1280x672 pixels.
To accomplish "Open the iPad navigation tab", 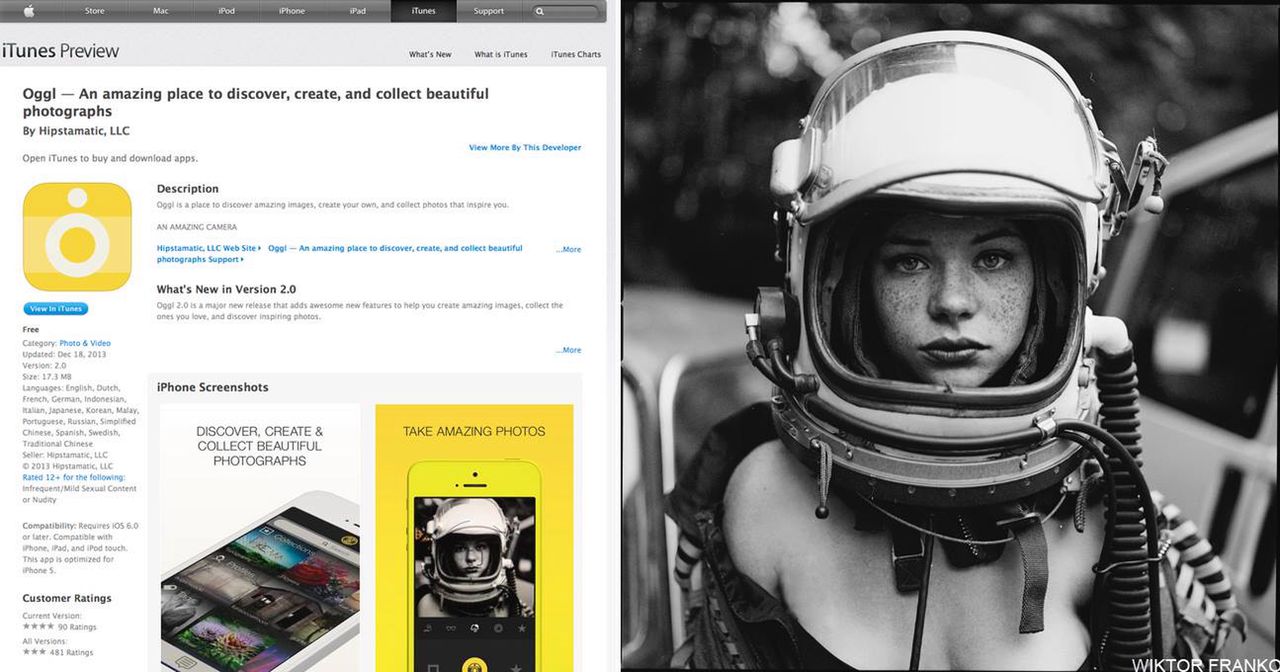I will click(357, 11).
